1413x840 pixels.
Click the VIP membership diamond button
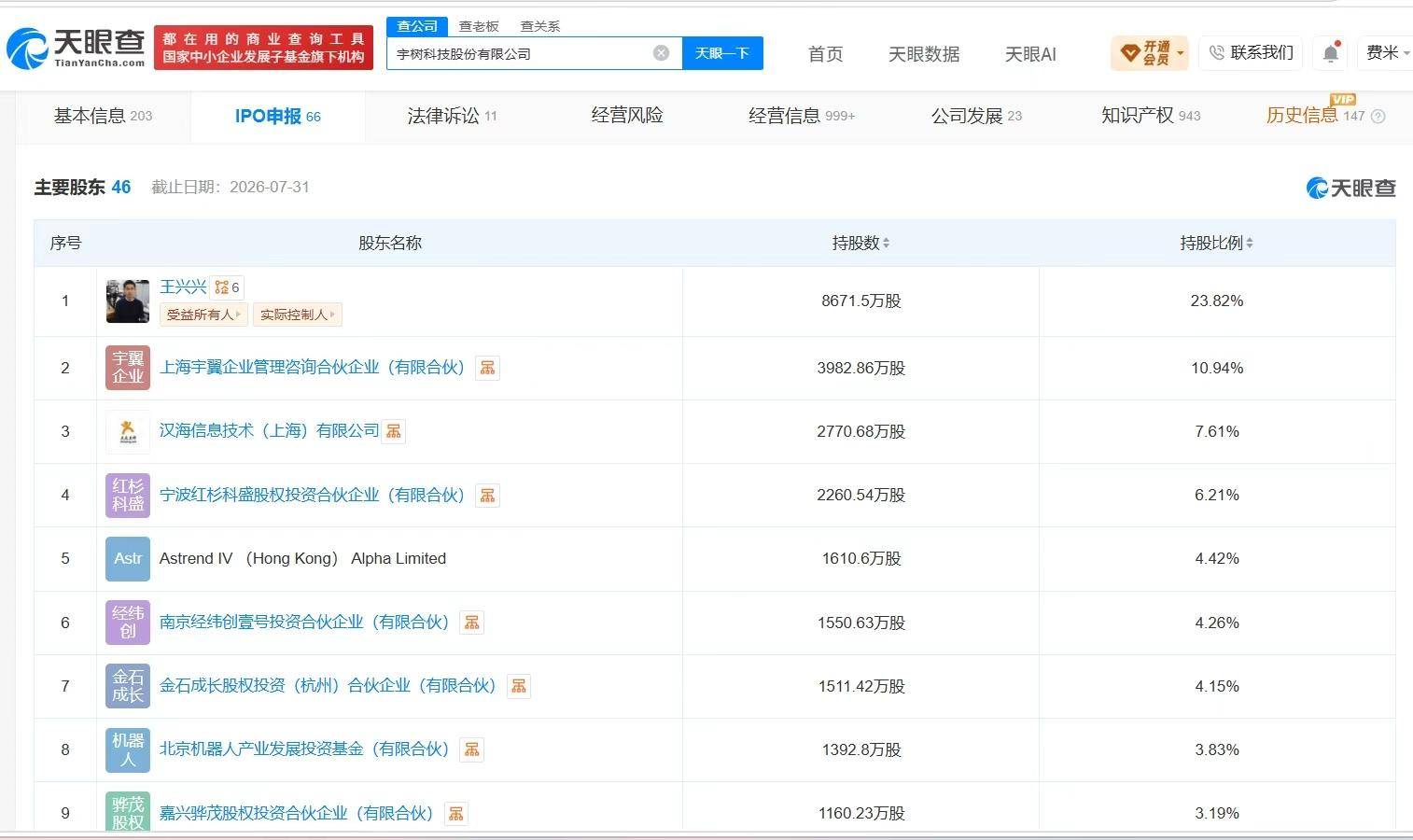[1149, 53]
